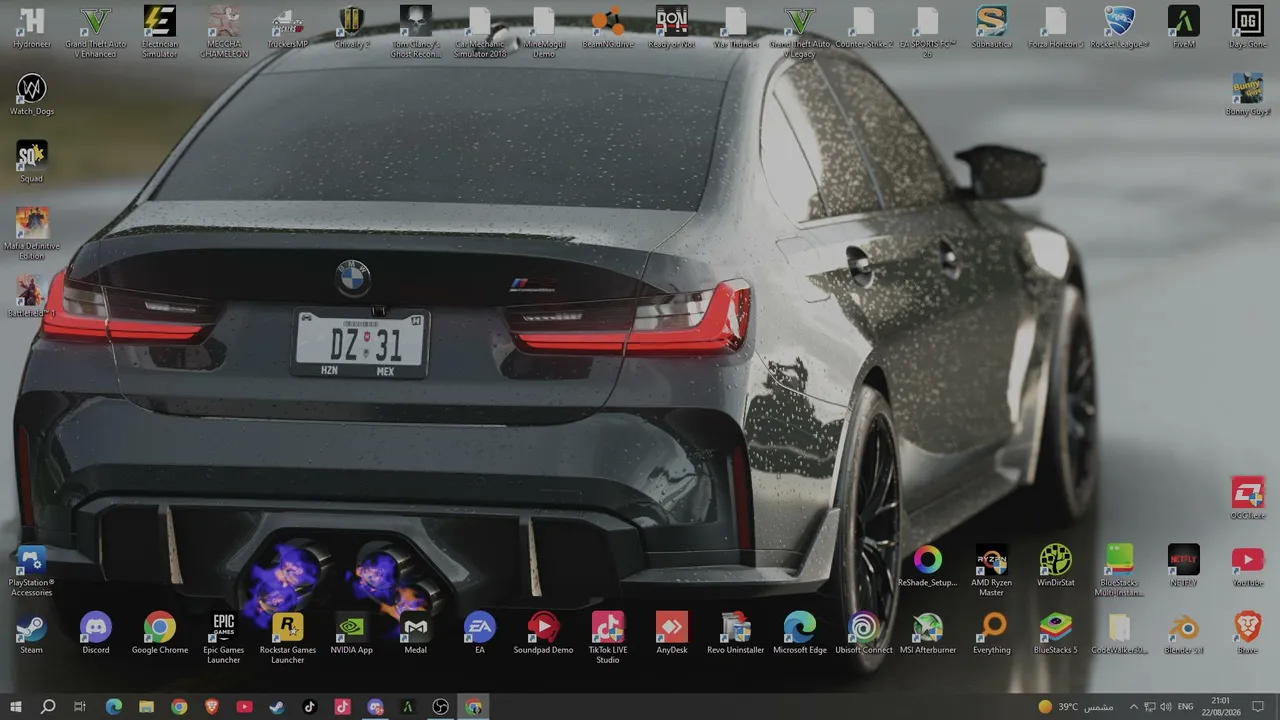Open the CodeWalker desktop file

coord(1120,634)
